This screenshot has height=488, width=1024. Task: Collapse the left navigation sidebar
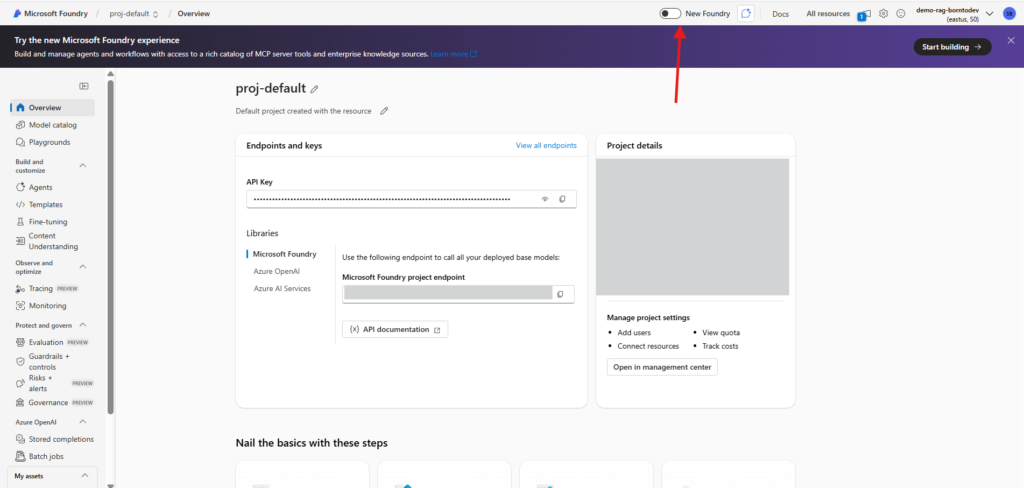click(x=84, y=86)
